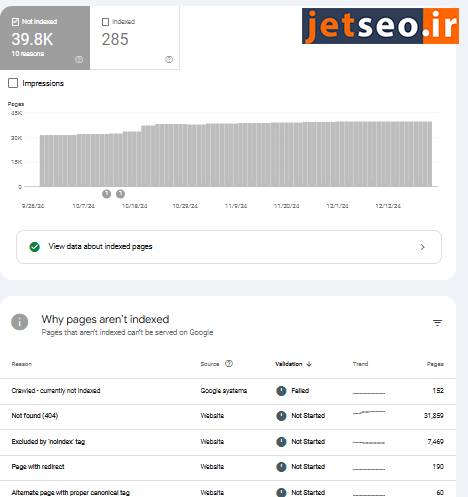Viewport: 468px width, 497px height.
Task: Select the Pages column header
Action: [435, 364]
